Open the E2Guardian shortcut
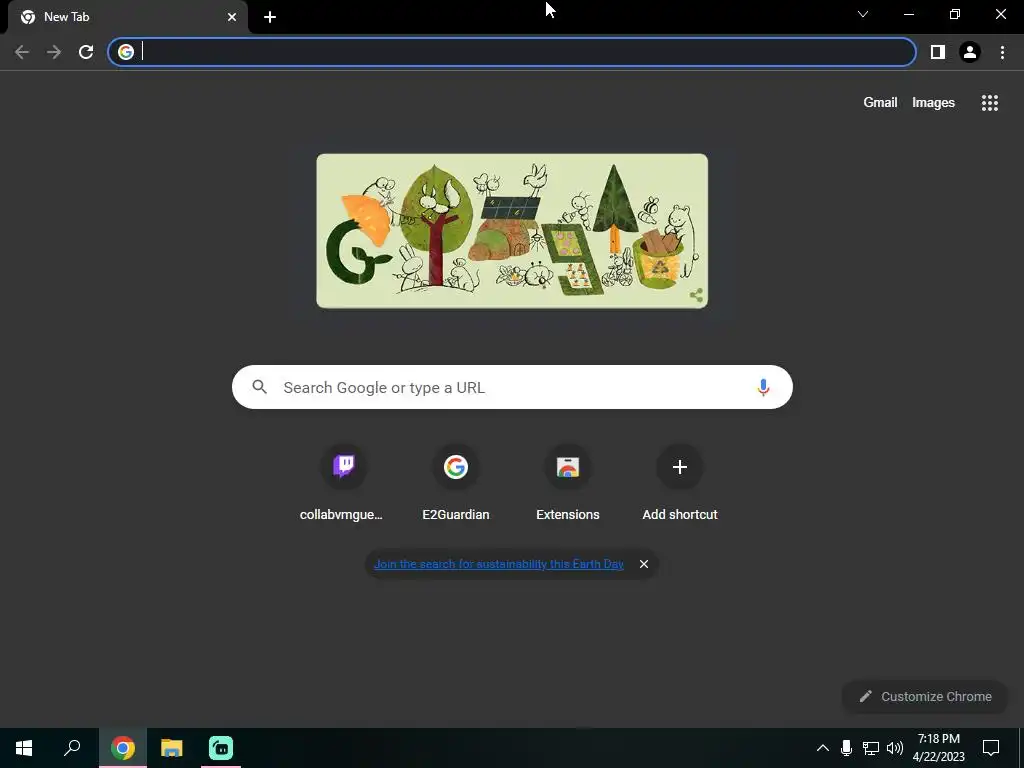This screenshot has width=1024, height=768. point(455,483)
